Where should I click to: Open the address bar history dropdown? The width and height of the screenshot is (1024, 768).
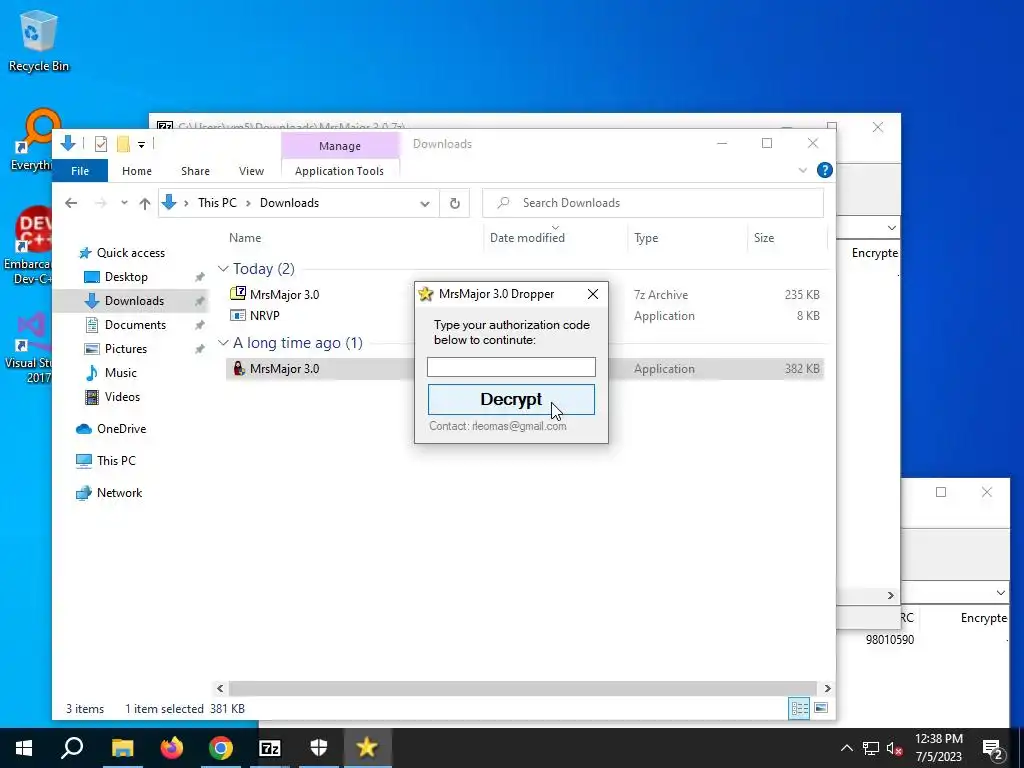[x=424, y=203]
